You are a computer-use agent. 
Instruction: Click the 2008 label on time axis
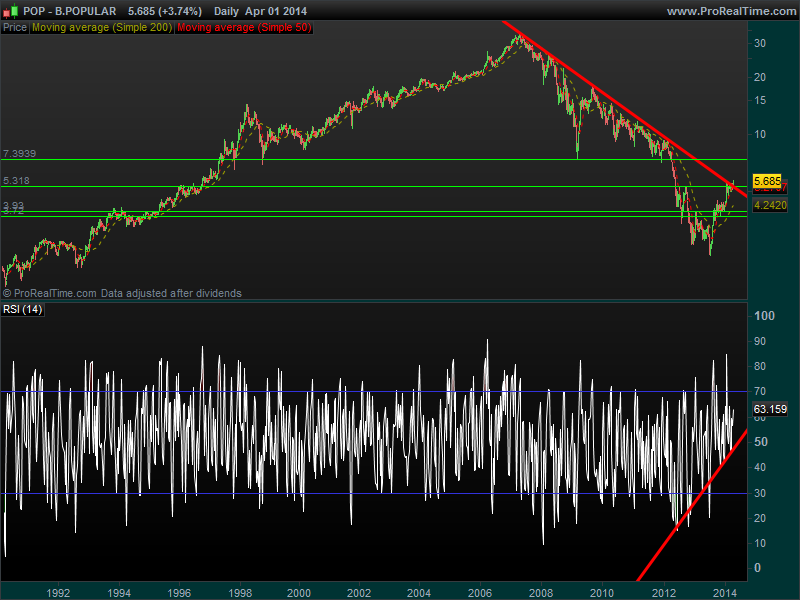tap(540, 593)
